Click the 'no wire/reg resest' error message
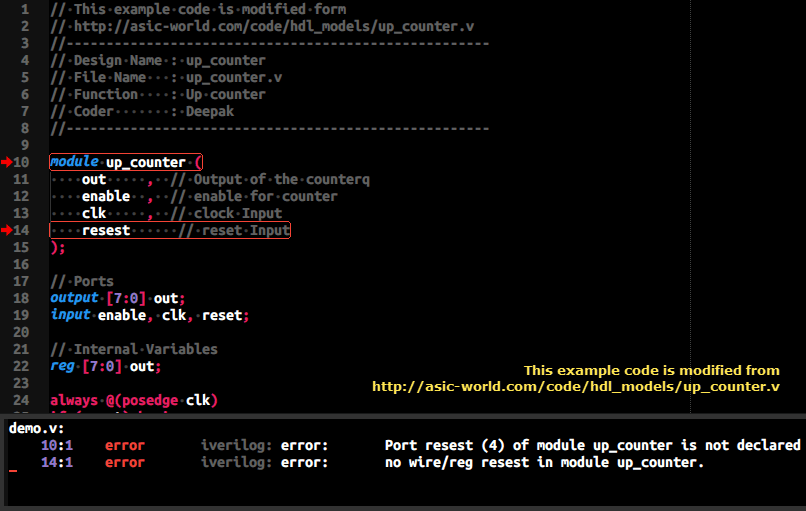The height and width of the screenshot is (511, 806). (x=544, y=462)
